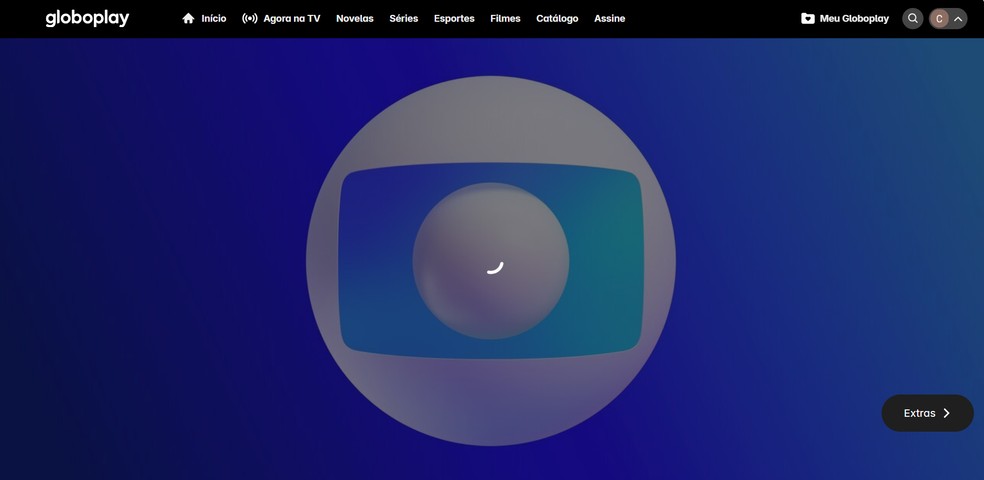Screen dimensions: 984x480
Task: Click the profile avatar C
Action: [939, 19]
